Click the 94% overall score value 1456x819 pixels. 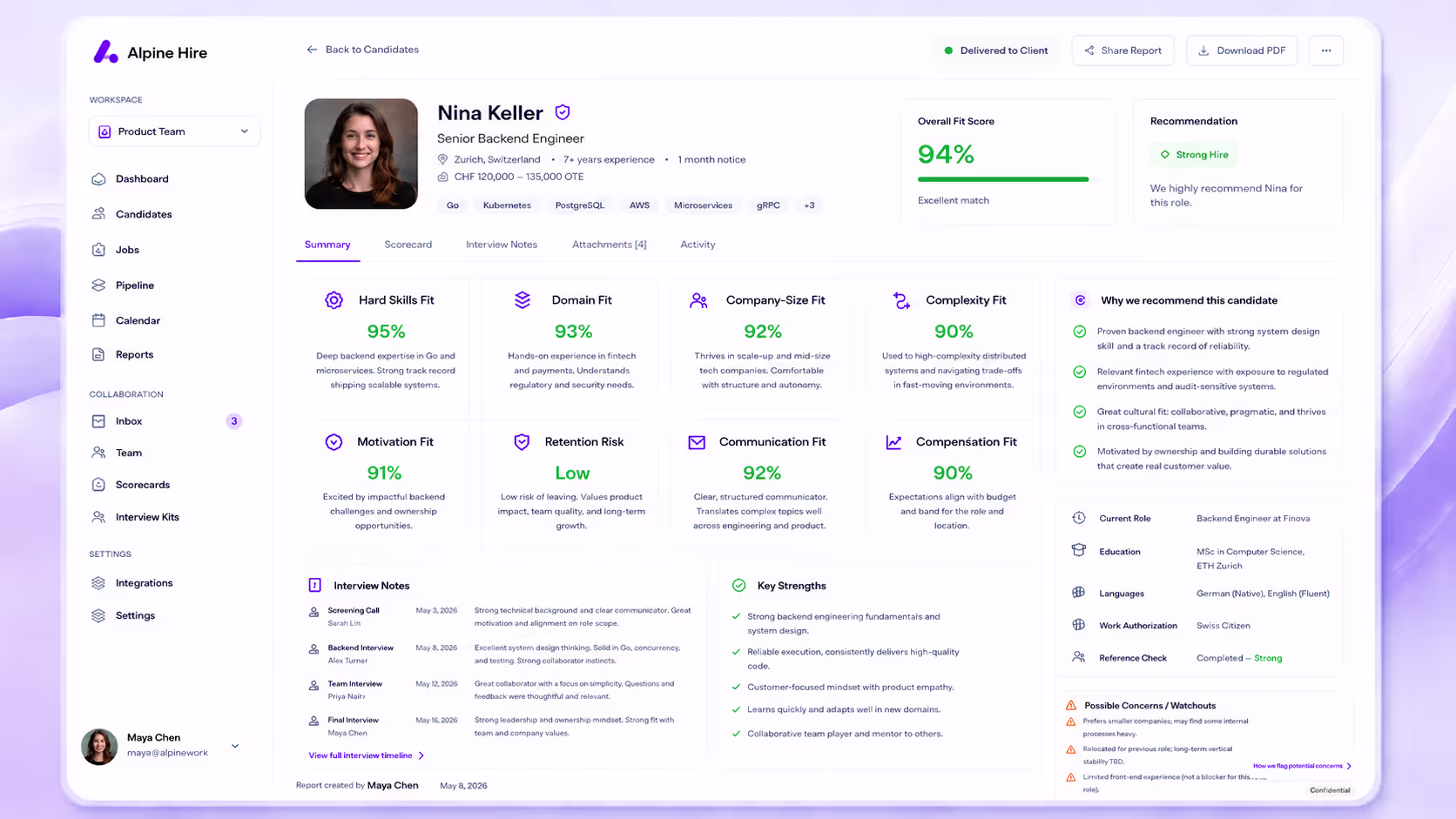coord(946,155)
